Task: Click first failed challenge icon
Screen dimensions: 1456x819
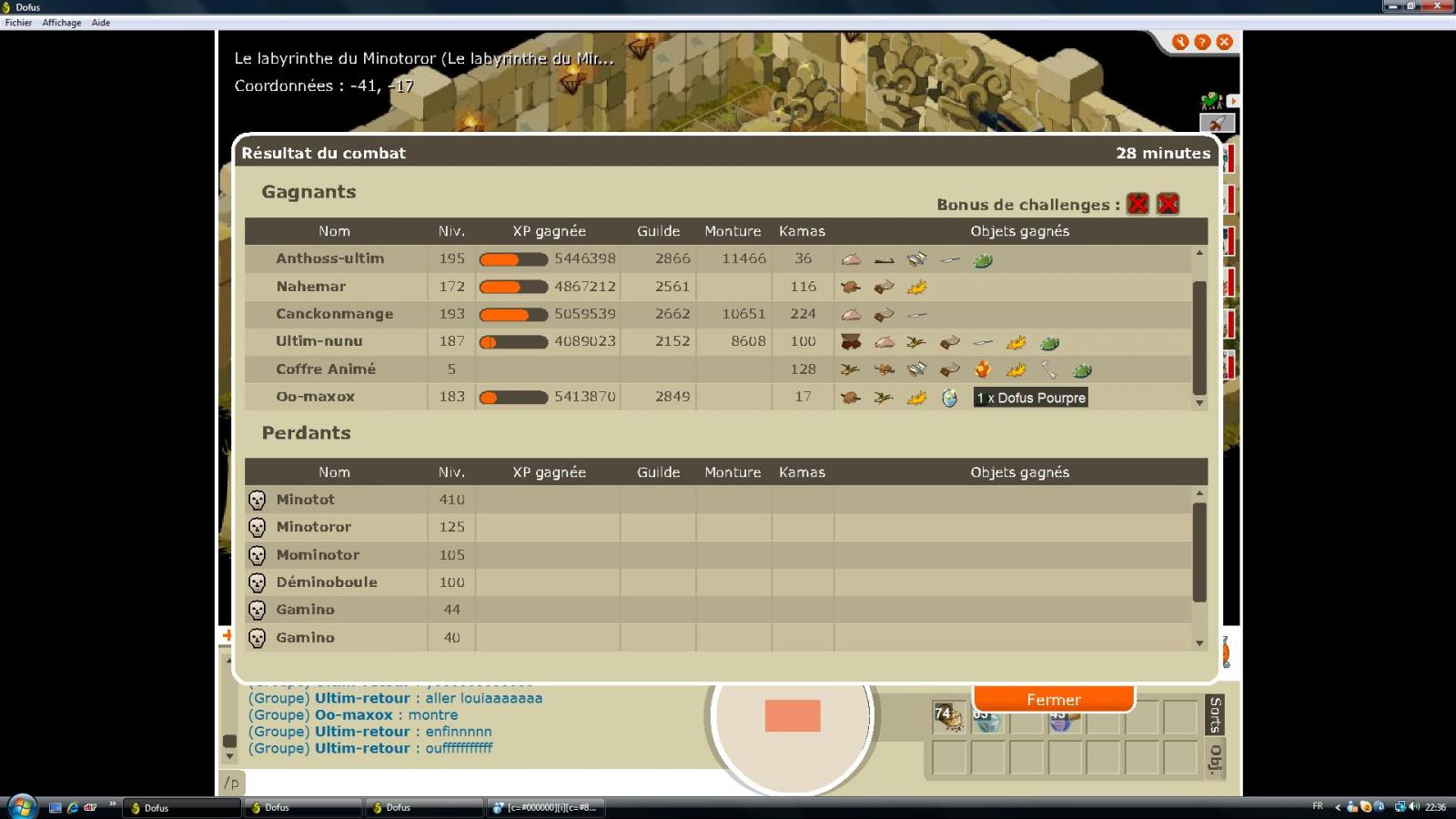Action: [x=1137, y=204]
